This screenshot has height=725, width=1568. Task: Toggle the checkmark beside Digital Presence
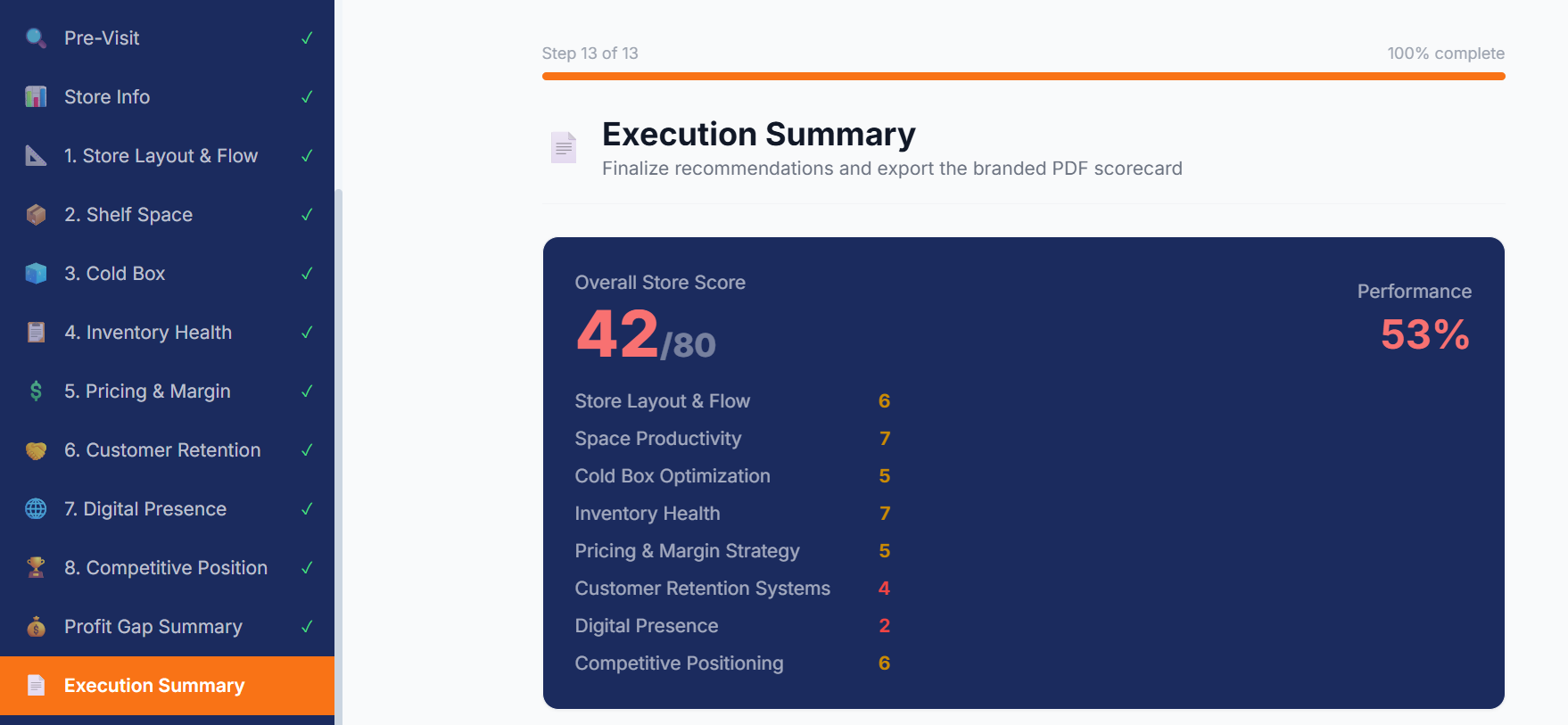click(x=307, y=508)
